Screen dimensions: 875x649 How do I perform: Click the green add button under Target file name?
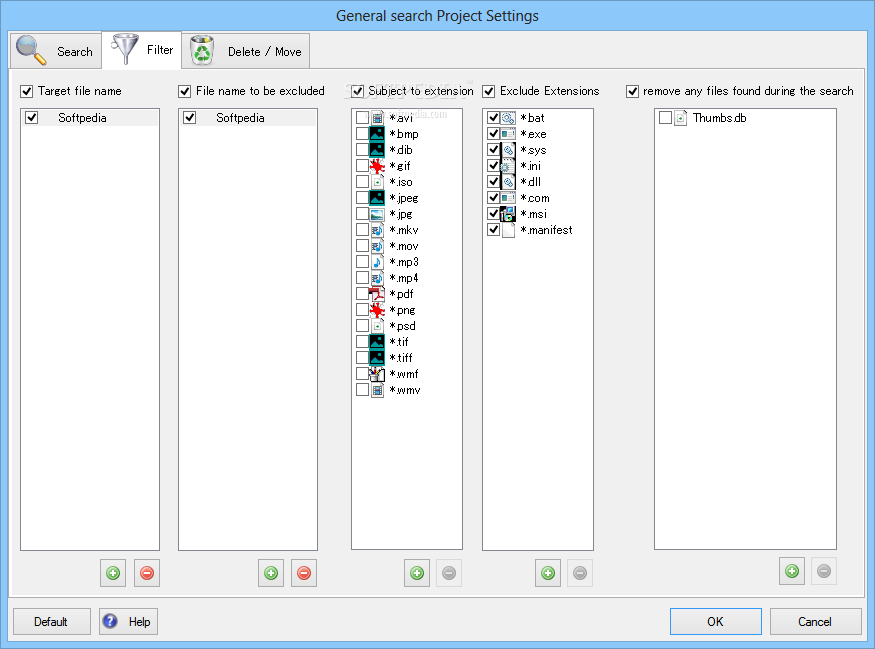(x=113, y=573)
